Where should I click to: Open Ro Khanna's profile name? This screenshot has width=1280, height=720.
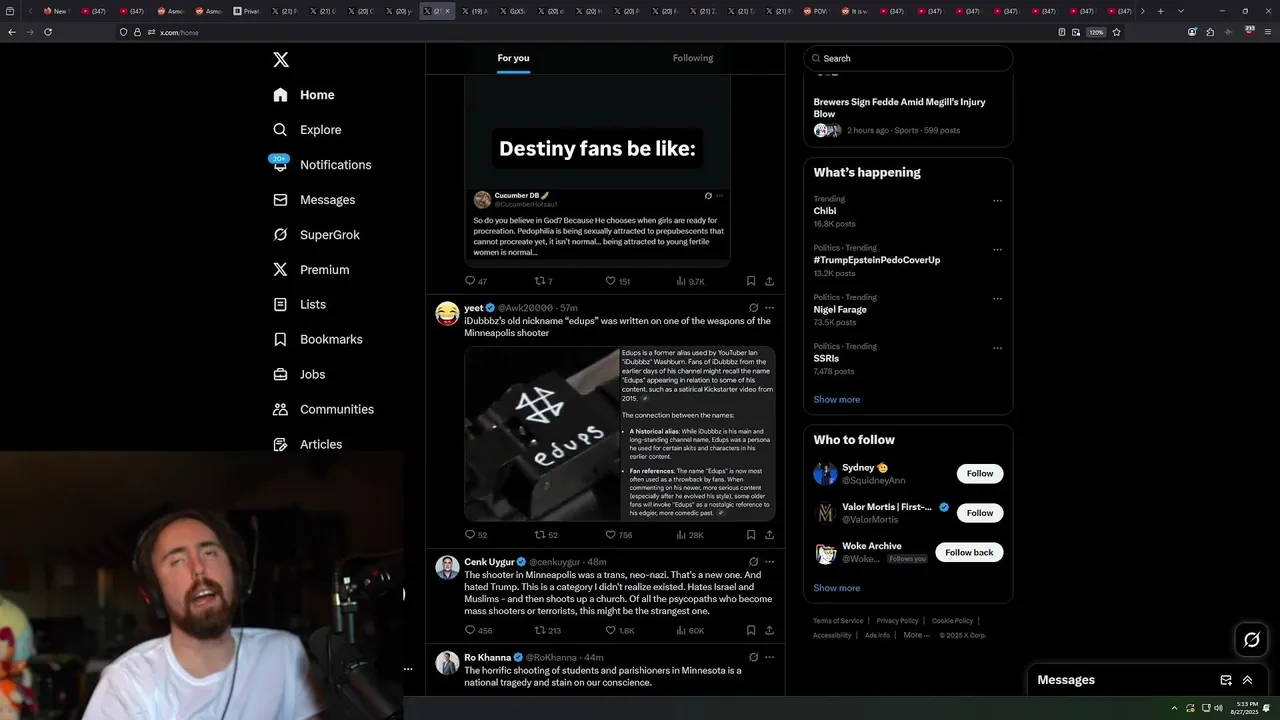click(487, 657)
